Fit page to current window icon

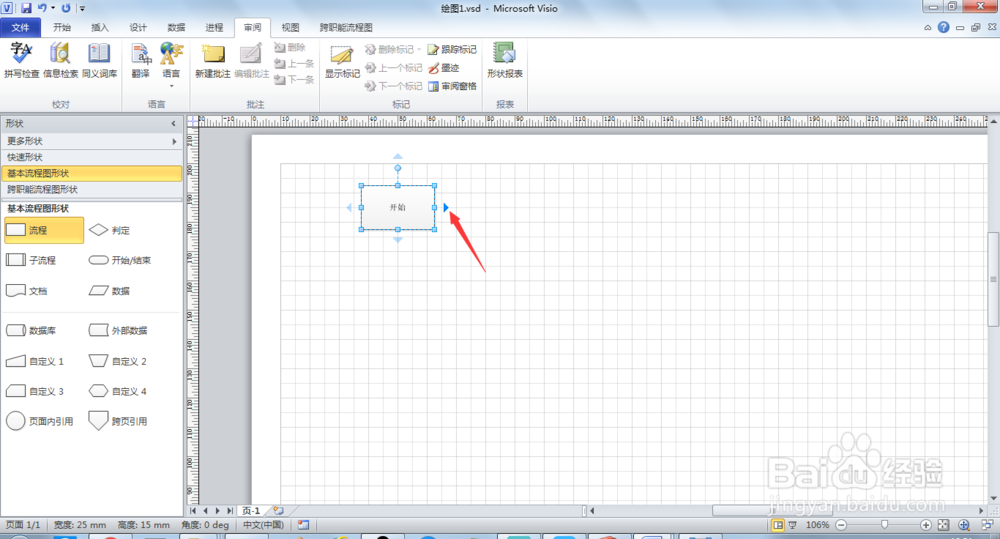point(943,525)
